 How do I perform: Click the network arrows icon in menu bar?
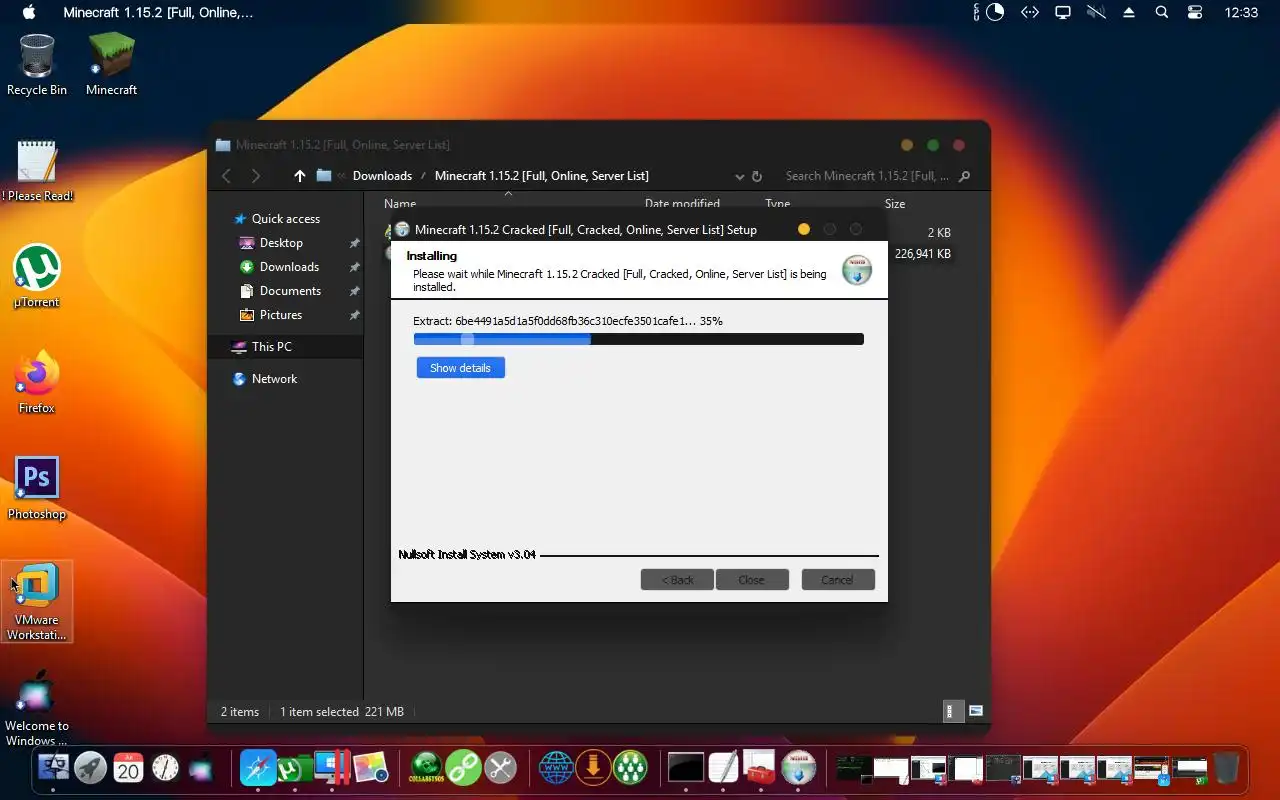(1029, 12)
